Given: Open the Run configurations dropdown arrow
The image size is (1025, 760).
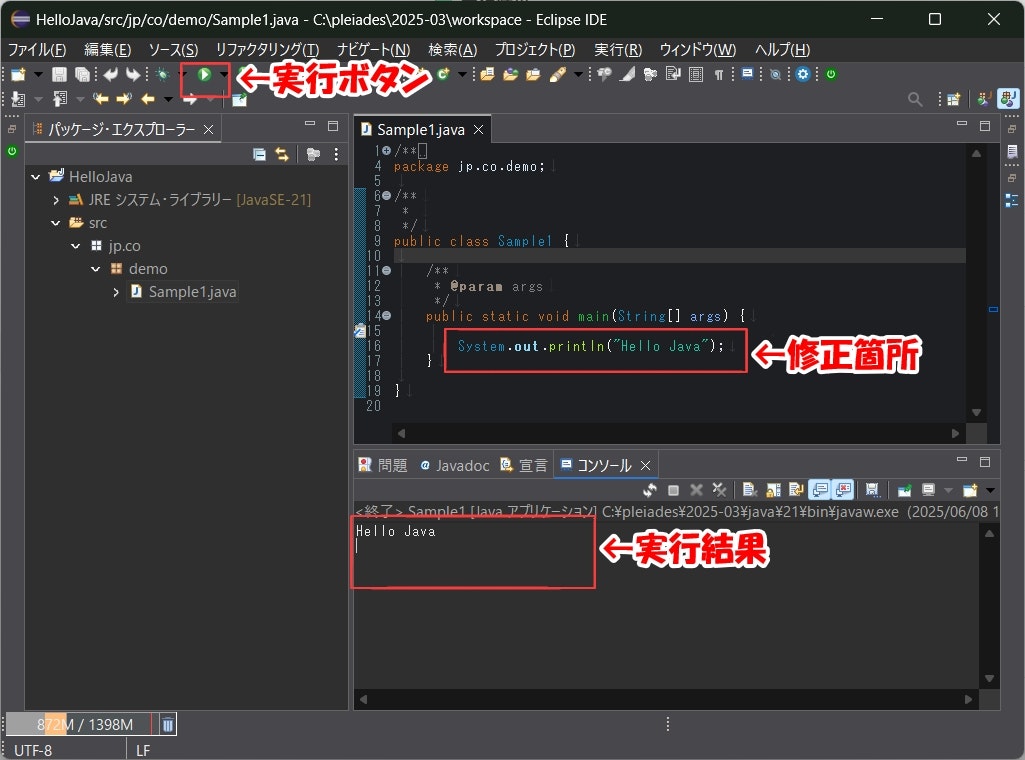Looking at the screenshot, I should click(x=224, y=74).
